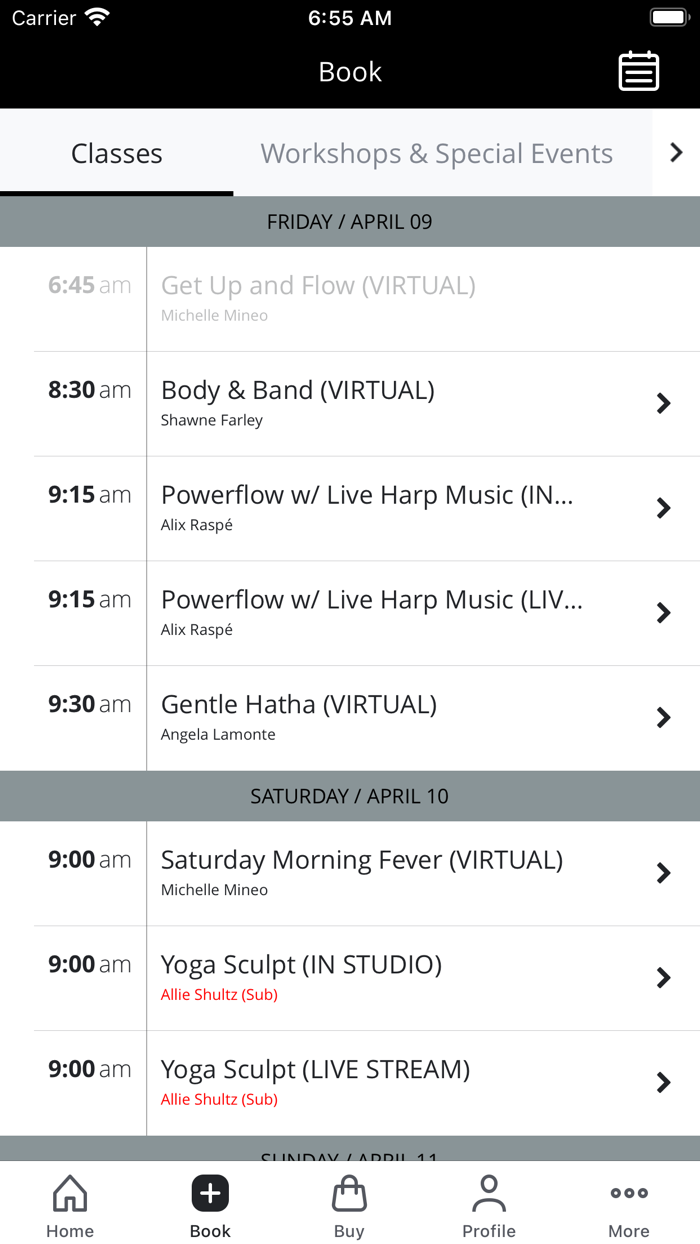Tap the Home house icon

(70, 1194)
